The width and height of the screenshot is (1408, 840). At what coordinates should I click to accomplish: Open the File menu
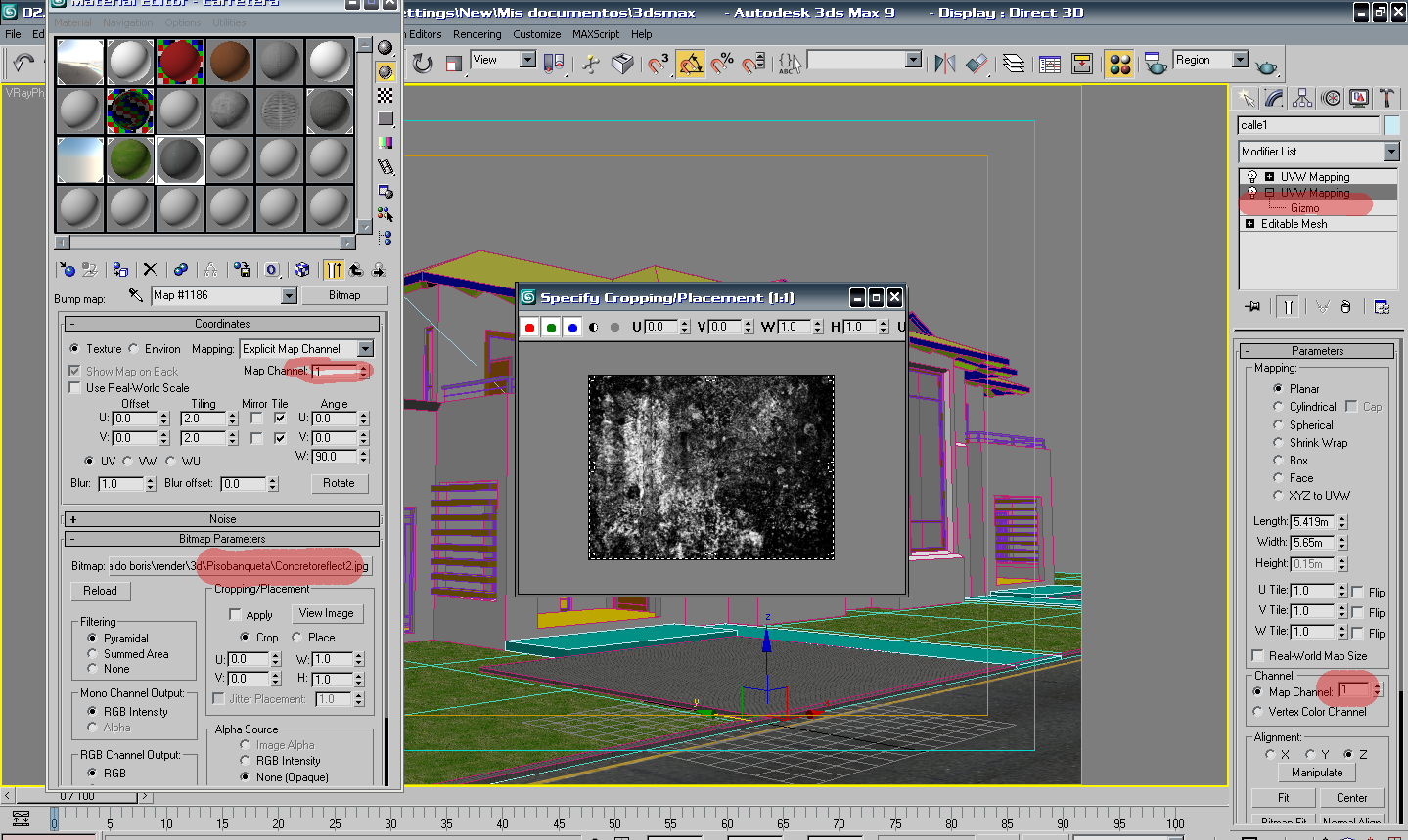click(x=14, y=34)
